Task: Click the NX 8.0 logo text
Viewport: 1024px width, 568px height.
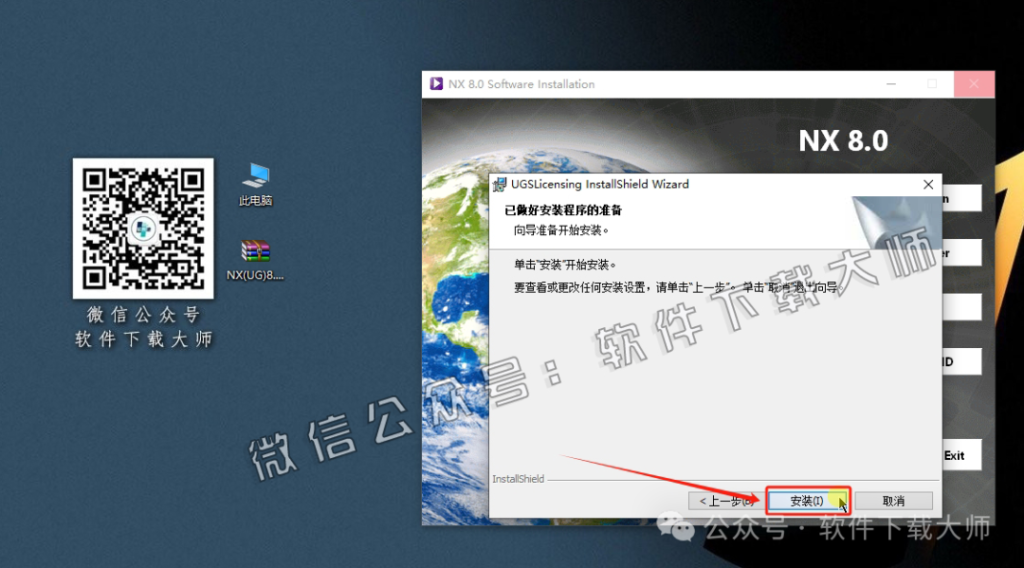Action: (843, 141)
